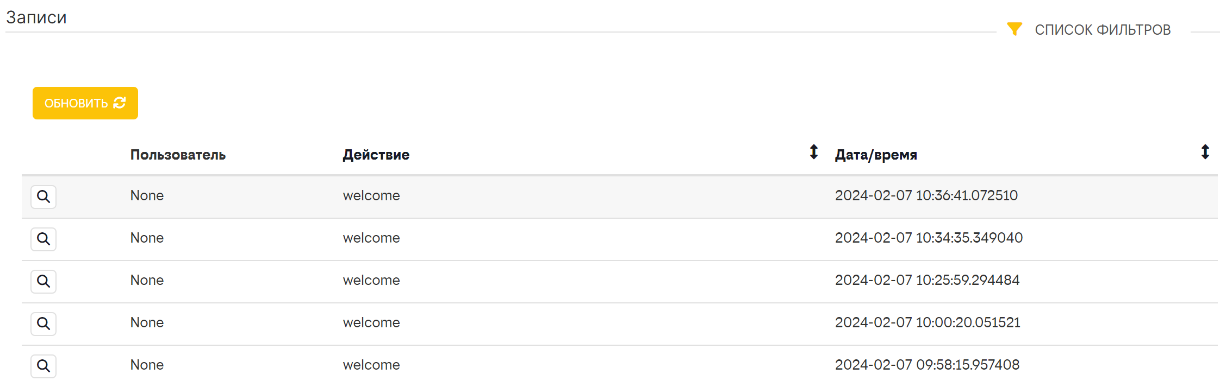1220x387 pixels.
Task: Click the Записи section heading
Action: pyautogui.click(x=37, y=17)
